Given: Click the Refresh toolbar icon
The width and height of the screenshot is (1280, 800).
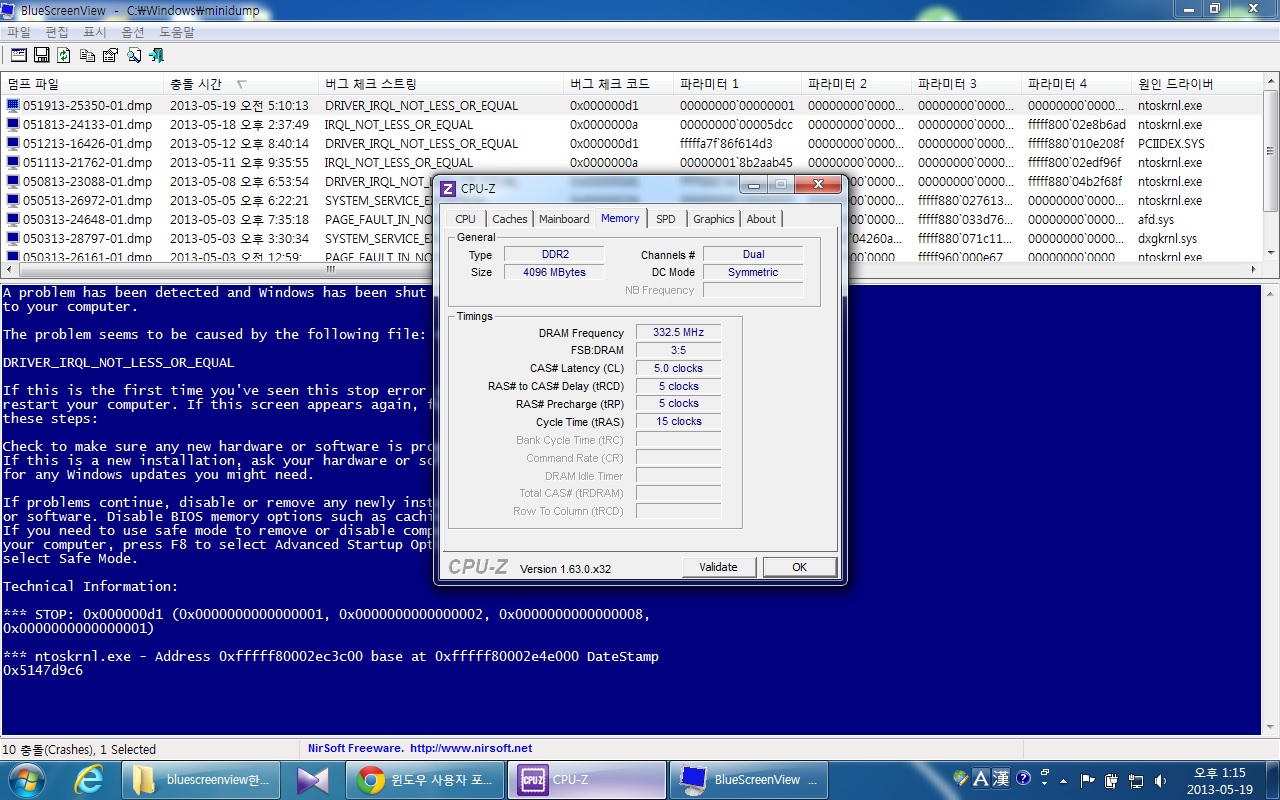Looking at the screenshot, I should coord(64,55).
